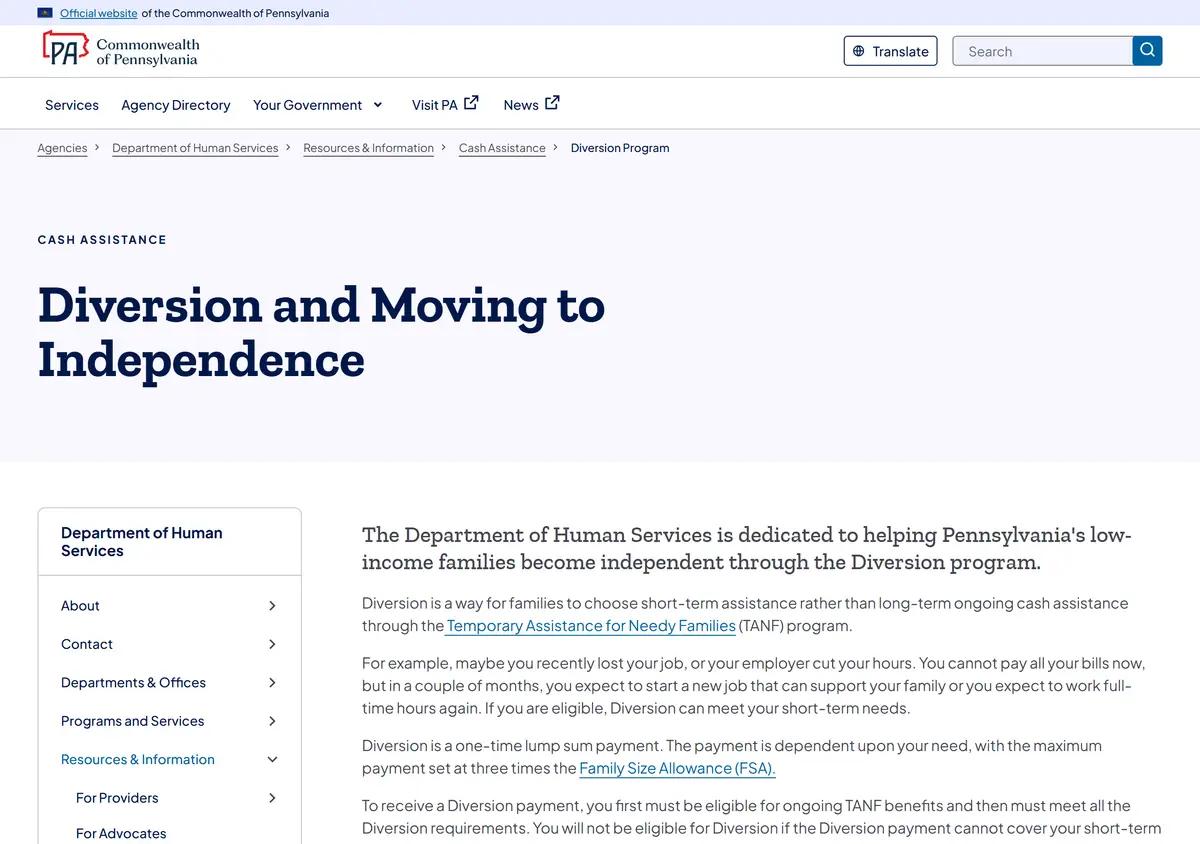Expand Departments & Offices sidebar chevron
The image size is (1200, 844).
click(x=272, y=683)
